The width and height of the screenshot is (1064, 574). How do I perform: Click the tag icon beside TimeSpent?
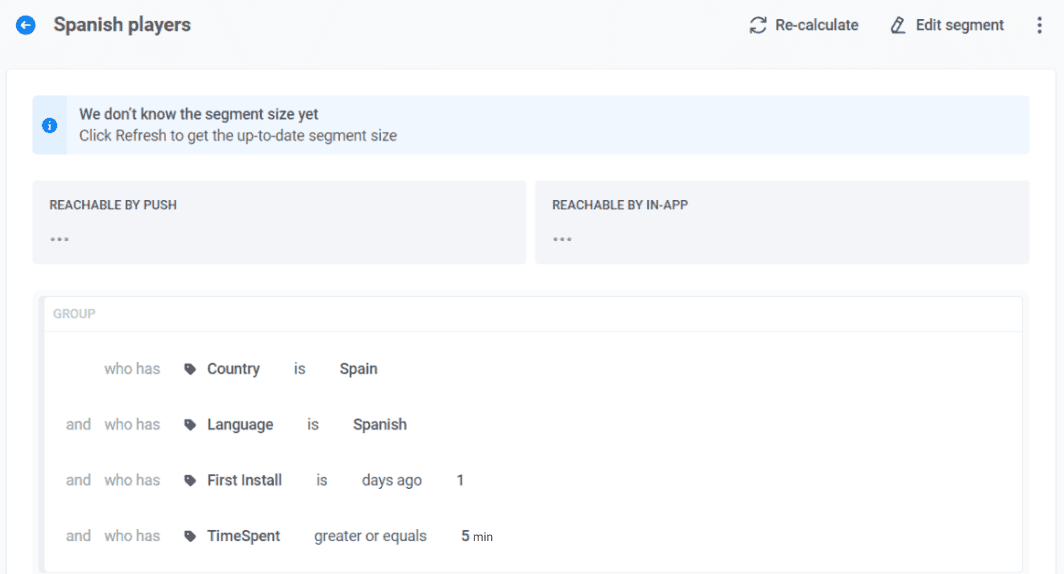[x=190, y=537]
